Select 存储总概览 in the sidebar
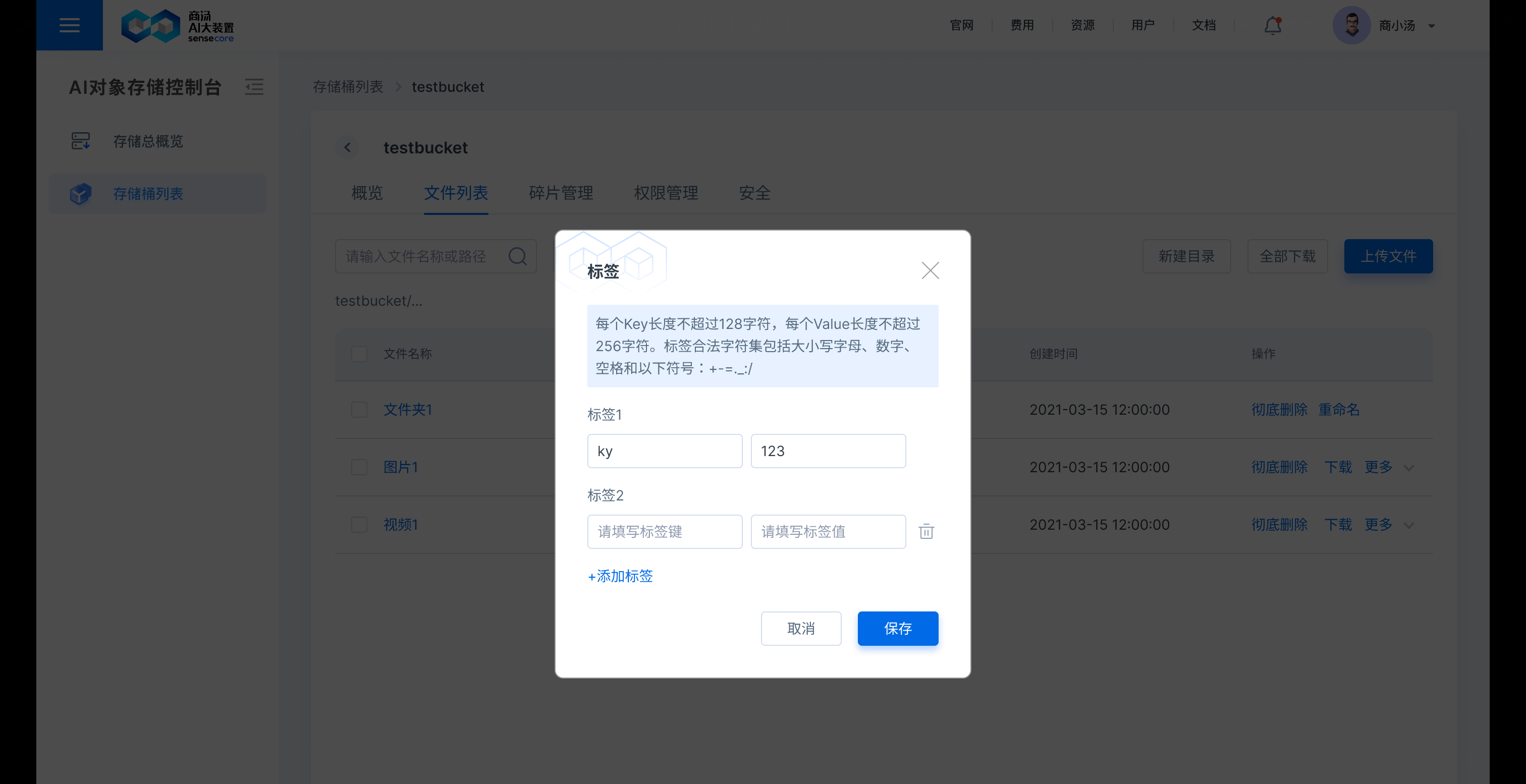The width and height of the screenshot is (1526, 784). tap(148, 140)
